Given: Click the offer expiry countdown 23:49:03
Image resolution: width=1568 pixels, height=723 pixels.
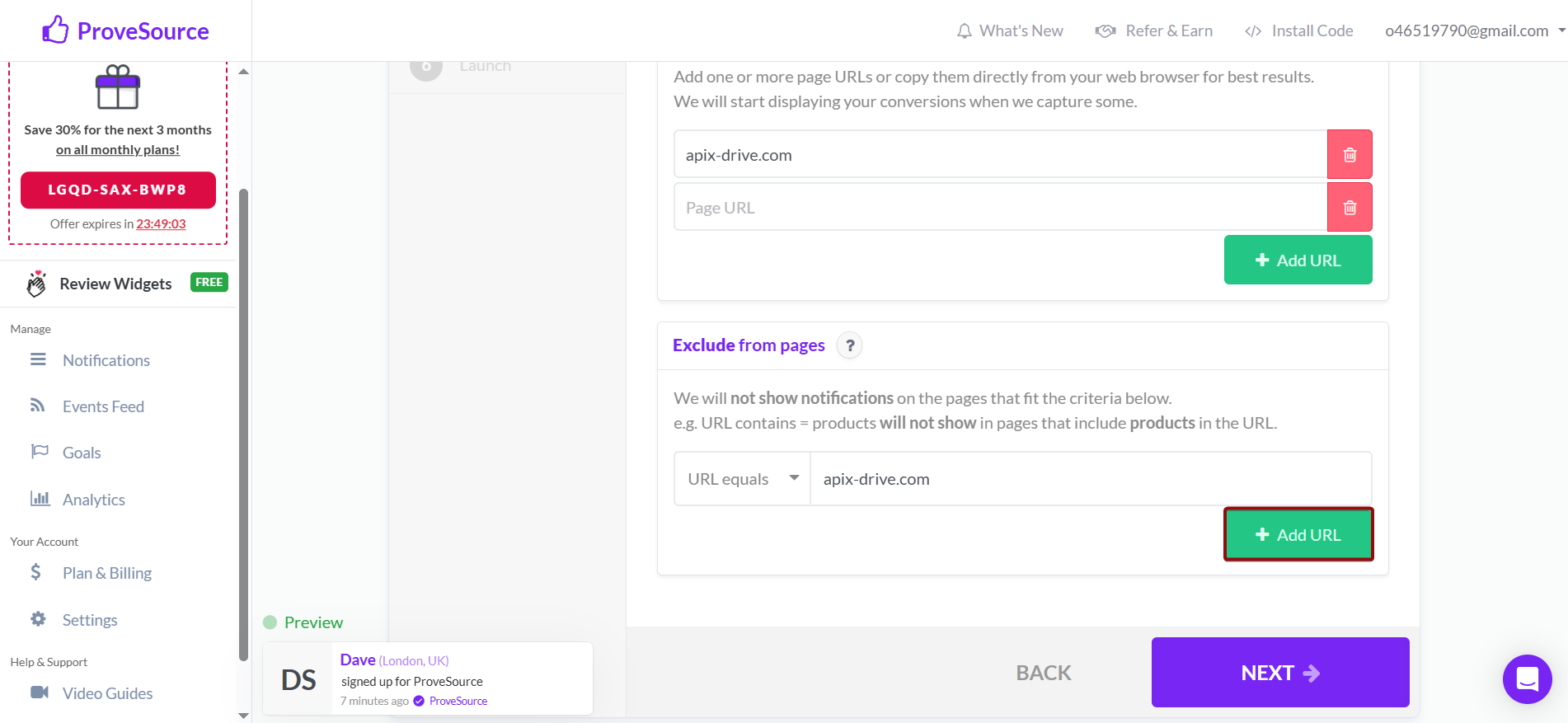Looking at the screenshot, I should point(161,224).
